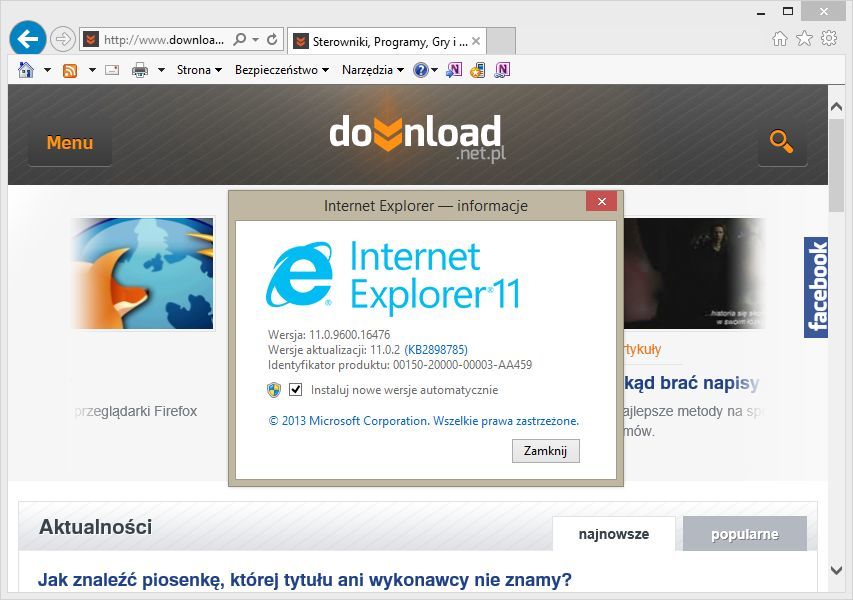Expand the Print dropdown arrow
Viewport: 853px width, 600px height.
pyautogui.click(x=162, y=70)
